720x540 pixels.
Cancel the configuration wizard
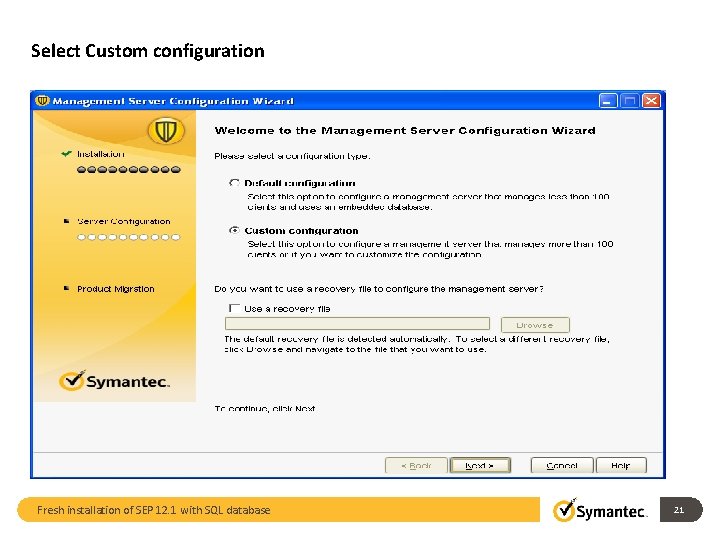(562, 466)
